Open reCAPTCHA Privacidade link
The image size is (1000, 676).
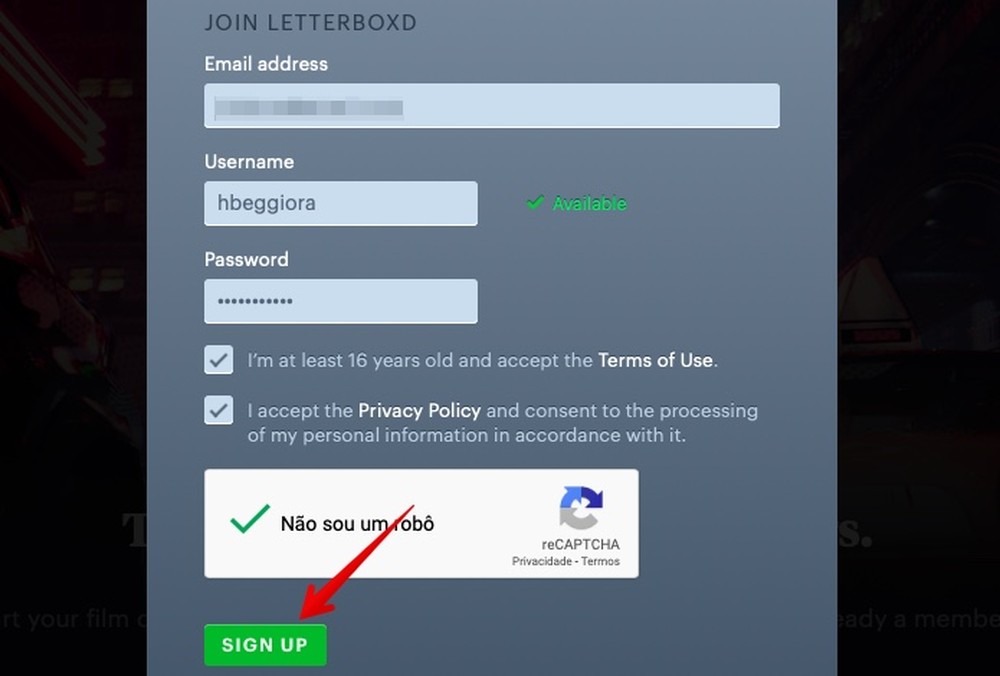(542, 561)
